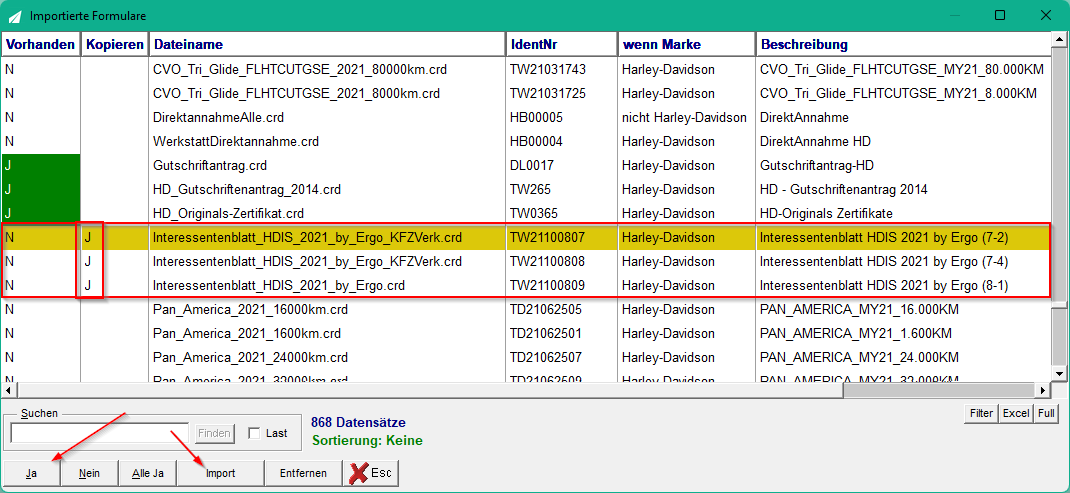
Task: Click the horizontal scrollbar left arrow
Action: (8, 391)
